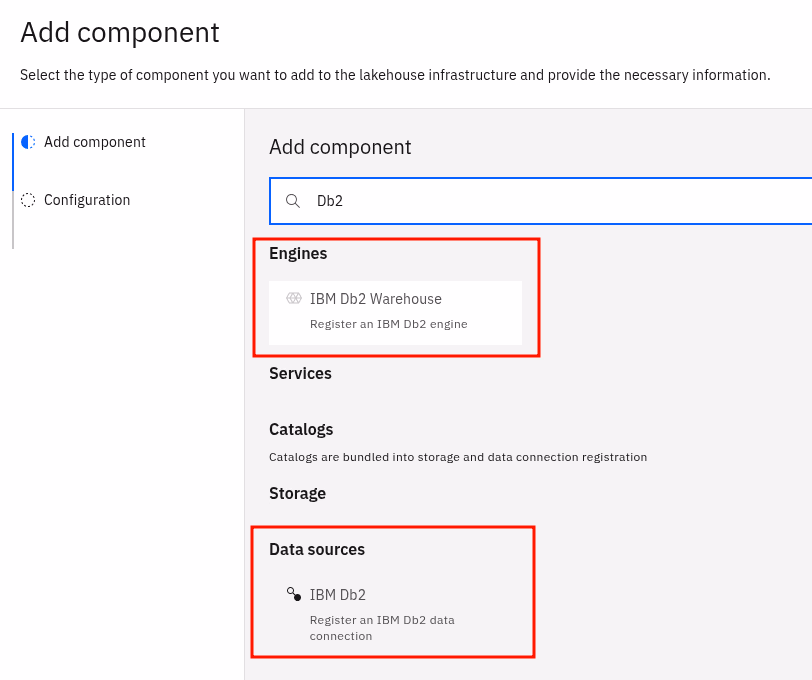This screenshot has width=812, height=680.
Task: Click the half-filled Add component step indicator icon
Action: pos(27,141)
